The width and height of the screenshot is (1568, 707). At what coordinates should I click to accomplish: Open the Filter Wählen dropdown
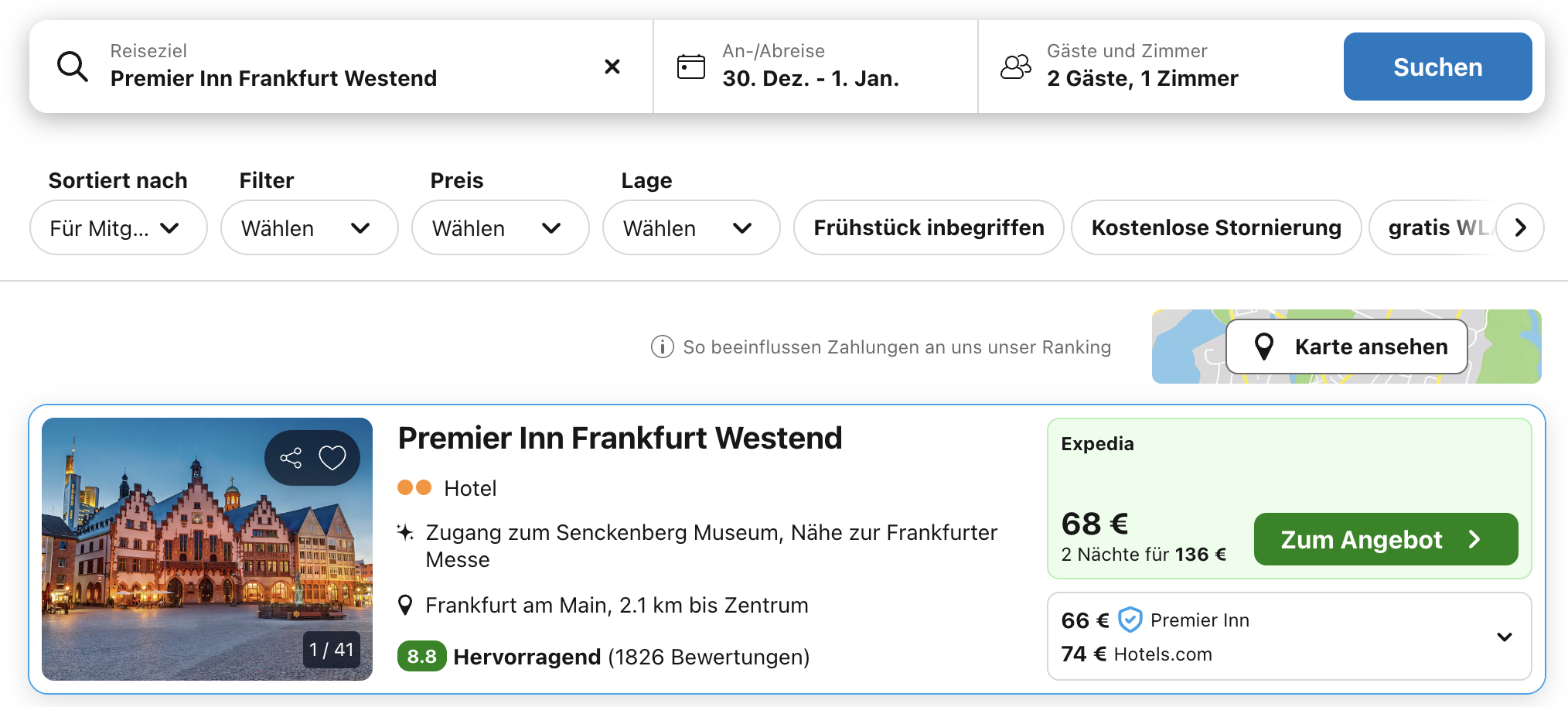pos(308,228)
